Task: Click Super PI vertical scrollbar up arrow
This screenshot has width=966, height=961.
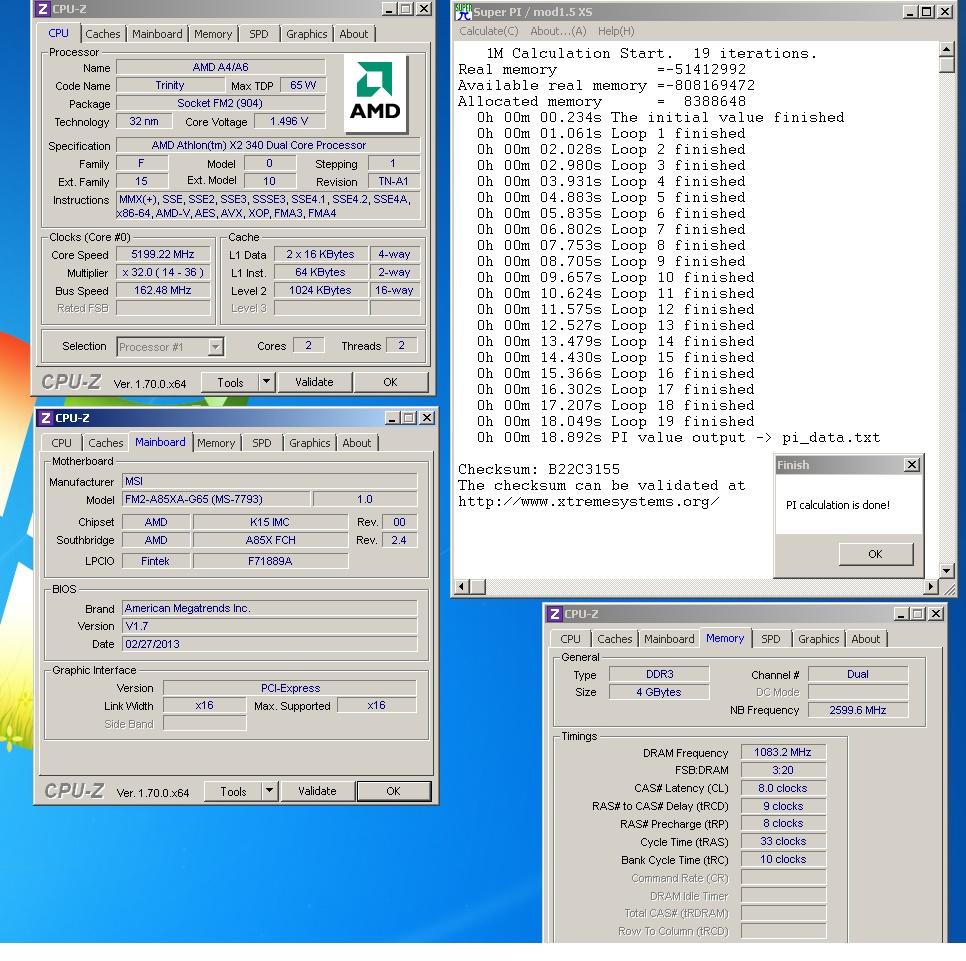Action: point(947,49)
